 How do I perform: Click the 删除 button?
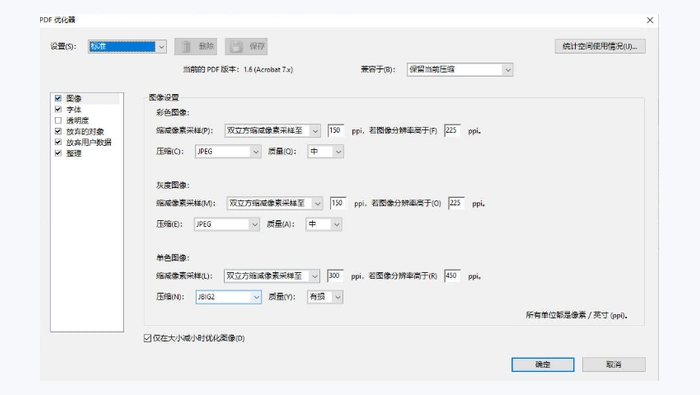[x=196, y=46]
